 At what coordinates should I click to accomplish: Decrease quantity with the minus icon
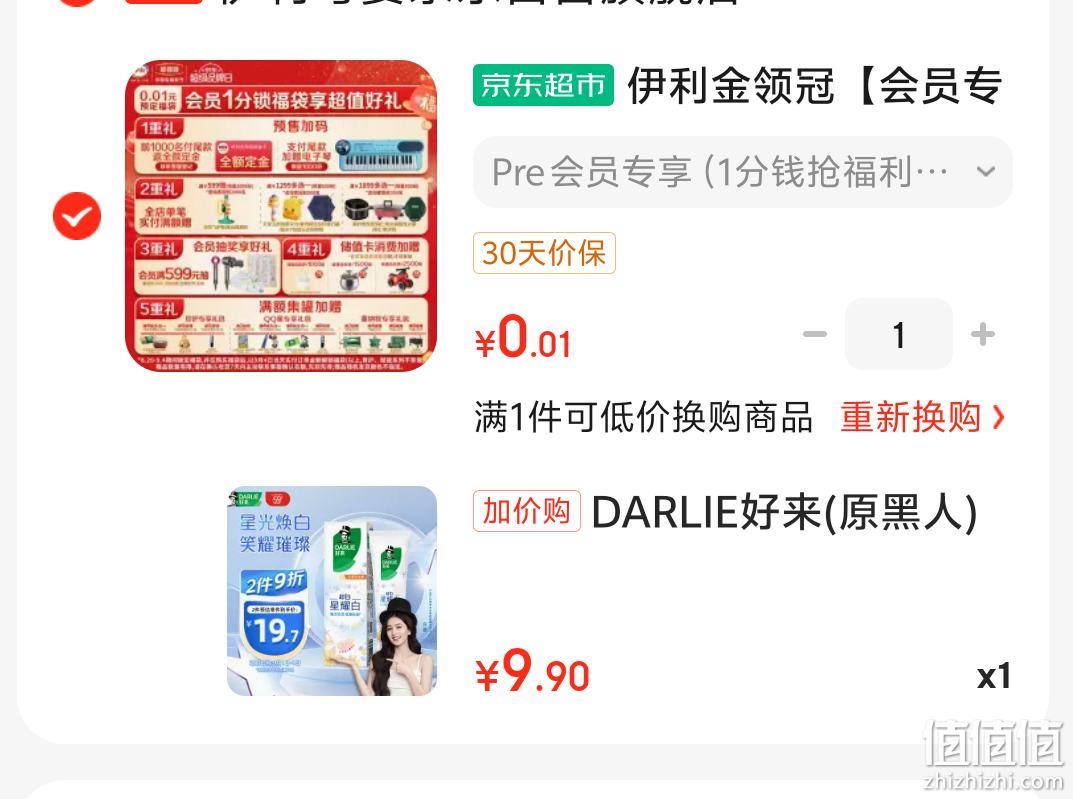[x=814, y=335]
